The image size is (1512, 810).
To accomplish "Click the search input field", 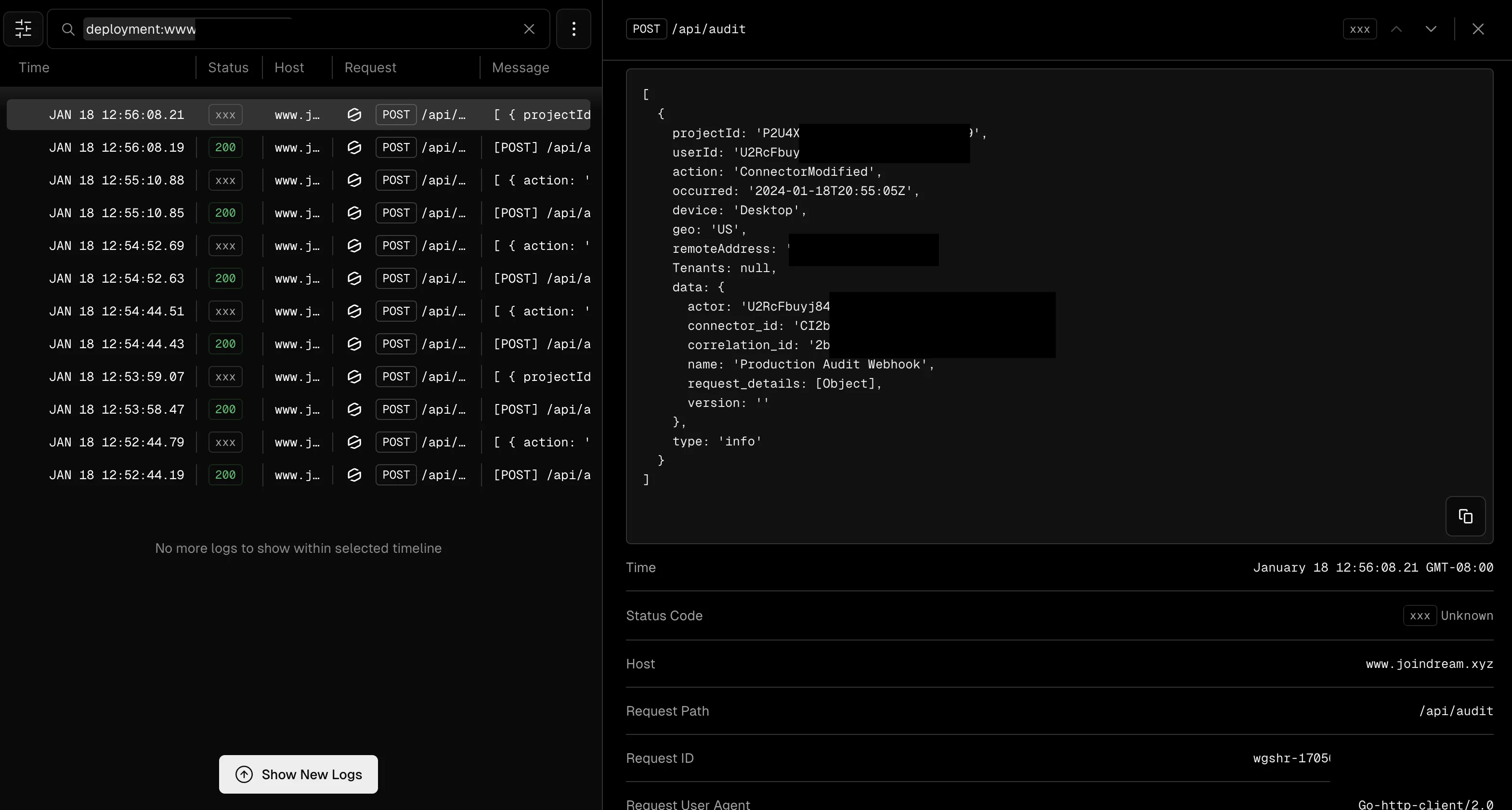I will point(300,29).
